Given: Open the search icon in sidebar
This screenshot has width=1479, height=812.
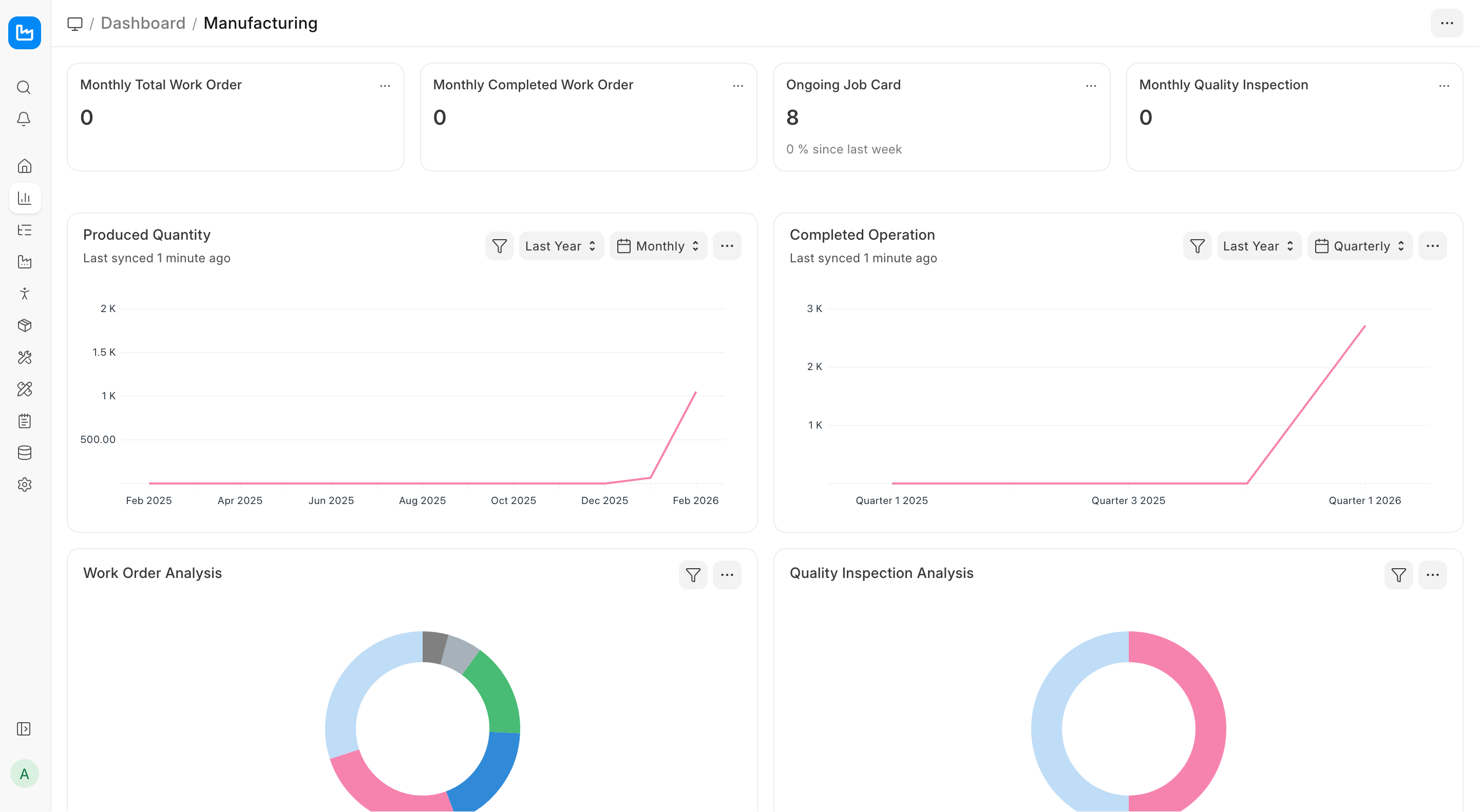Looking at the screenshot, I should tap(24, 87).
